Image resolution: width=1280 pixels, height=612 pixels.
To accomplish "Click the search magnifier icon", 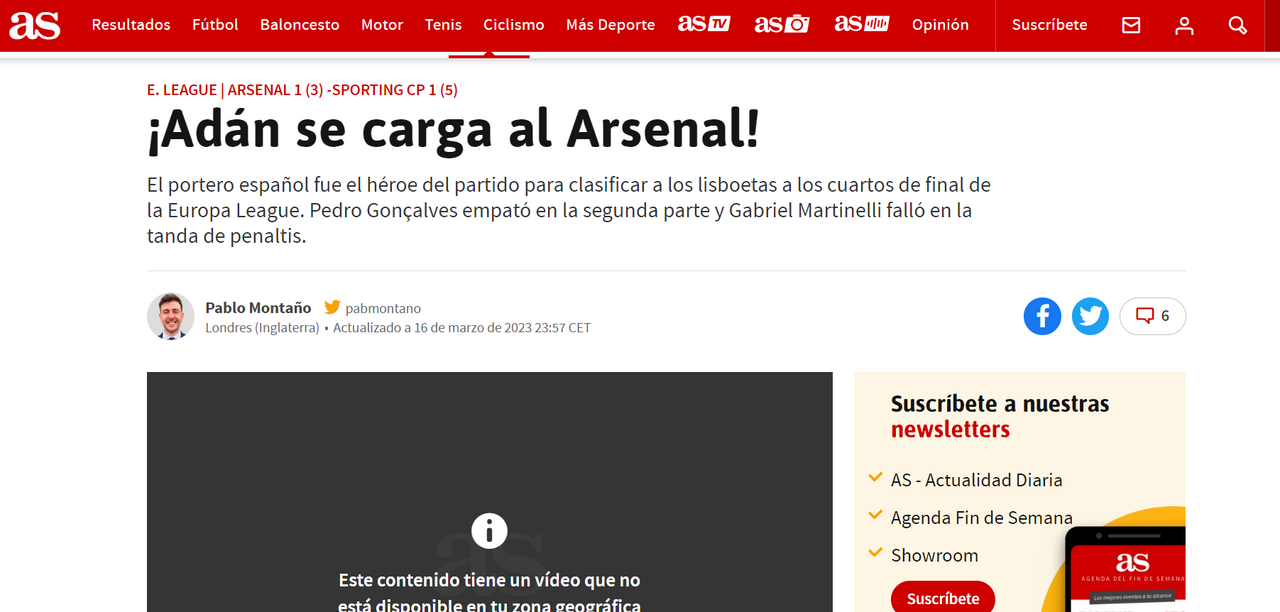I will 1237,25.
